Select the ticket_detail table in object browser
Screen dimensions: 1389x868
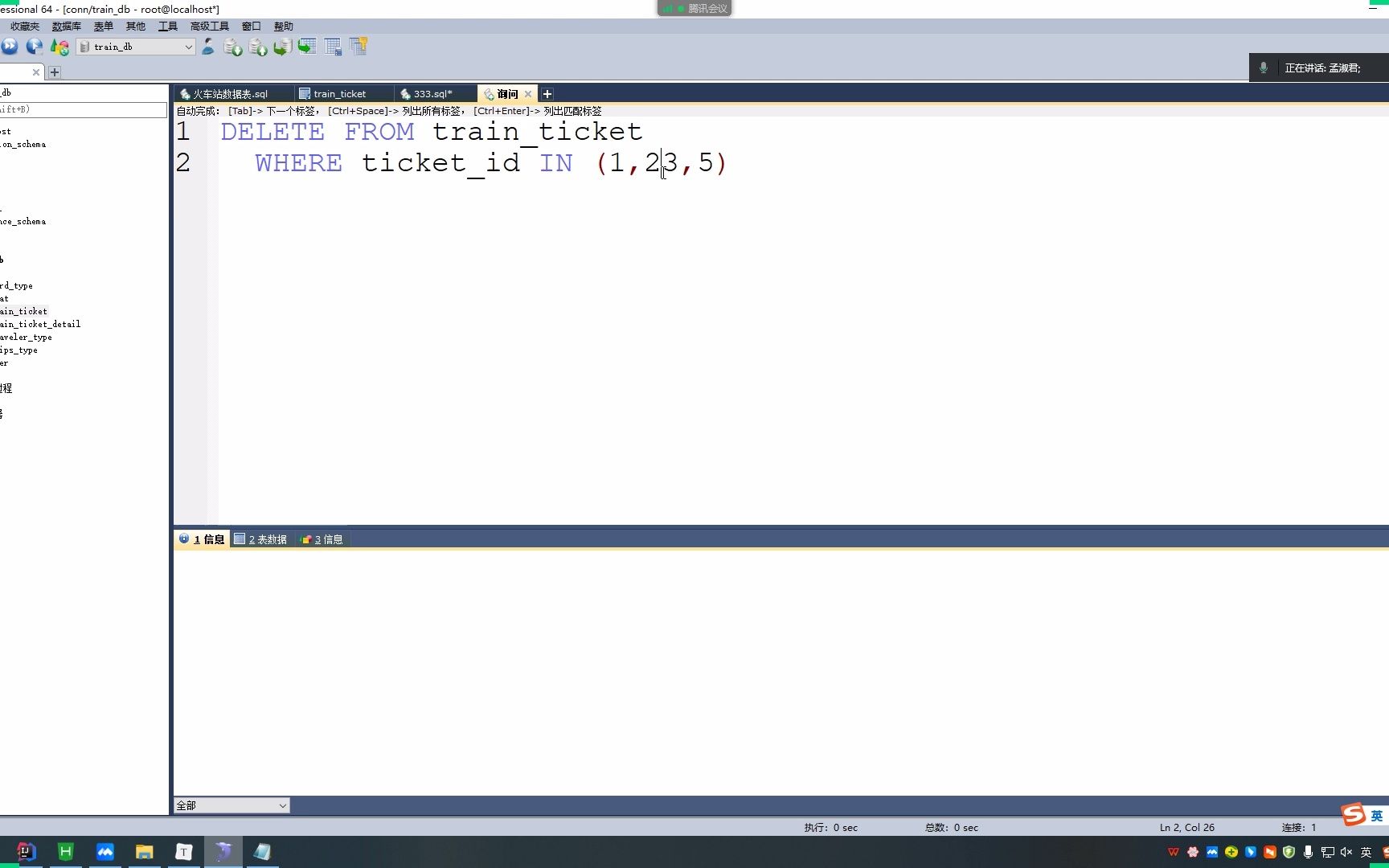[40, 324]
